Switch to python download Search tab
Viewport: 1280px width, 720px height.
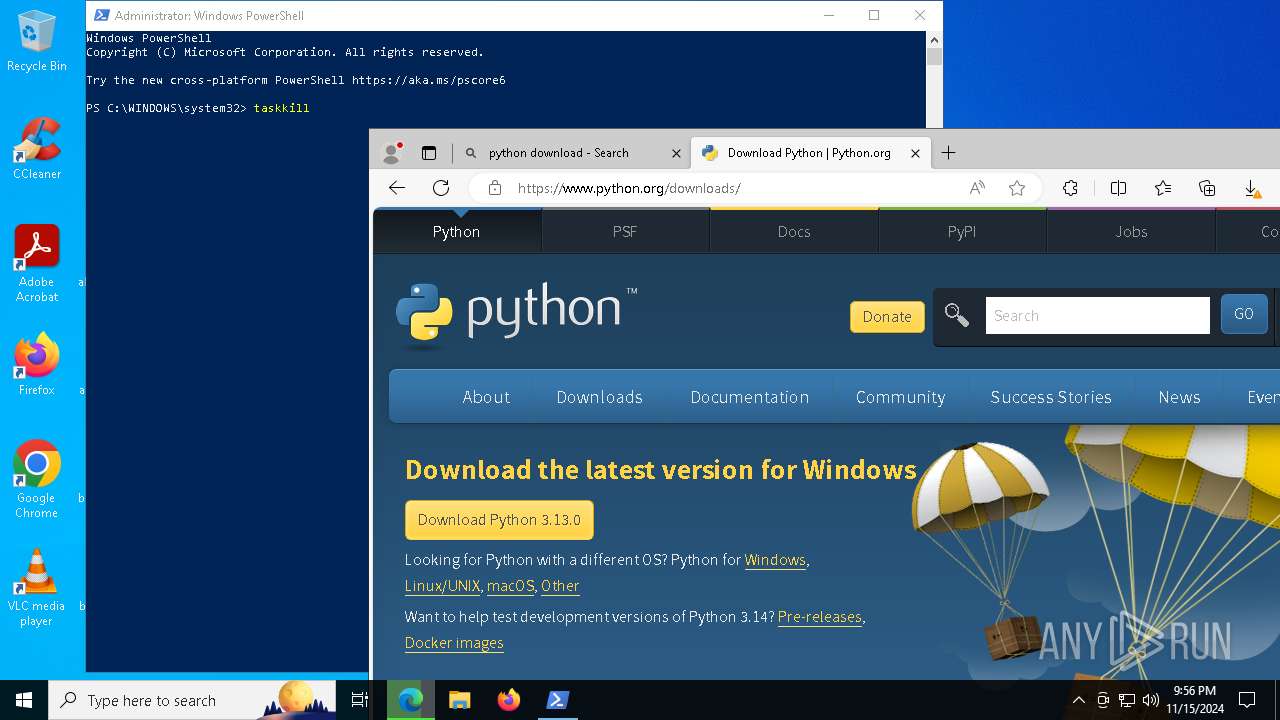[x=570, y=153]
